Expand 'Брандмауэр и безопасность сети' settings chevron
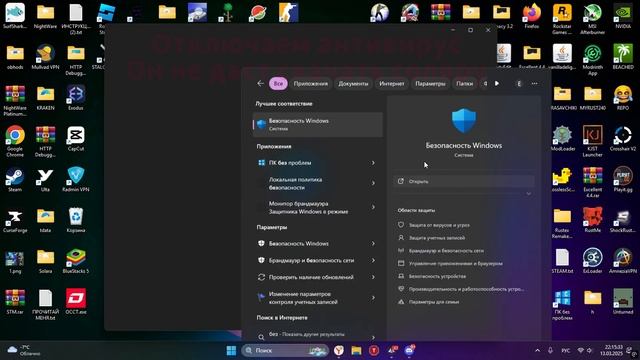Image resolution: width=640 pixels, height=360 pixels. pos(373,260)
